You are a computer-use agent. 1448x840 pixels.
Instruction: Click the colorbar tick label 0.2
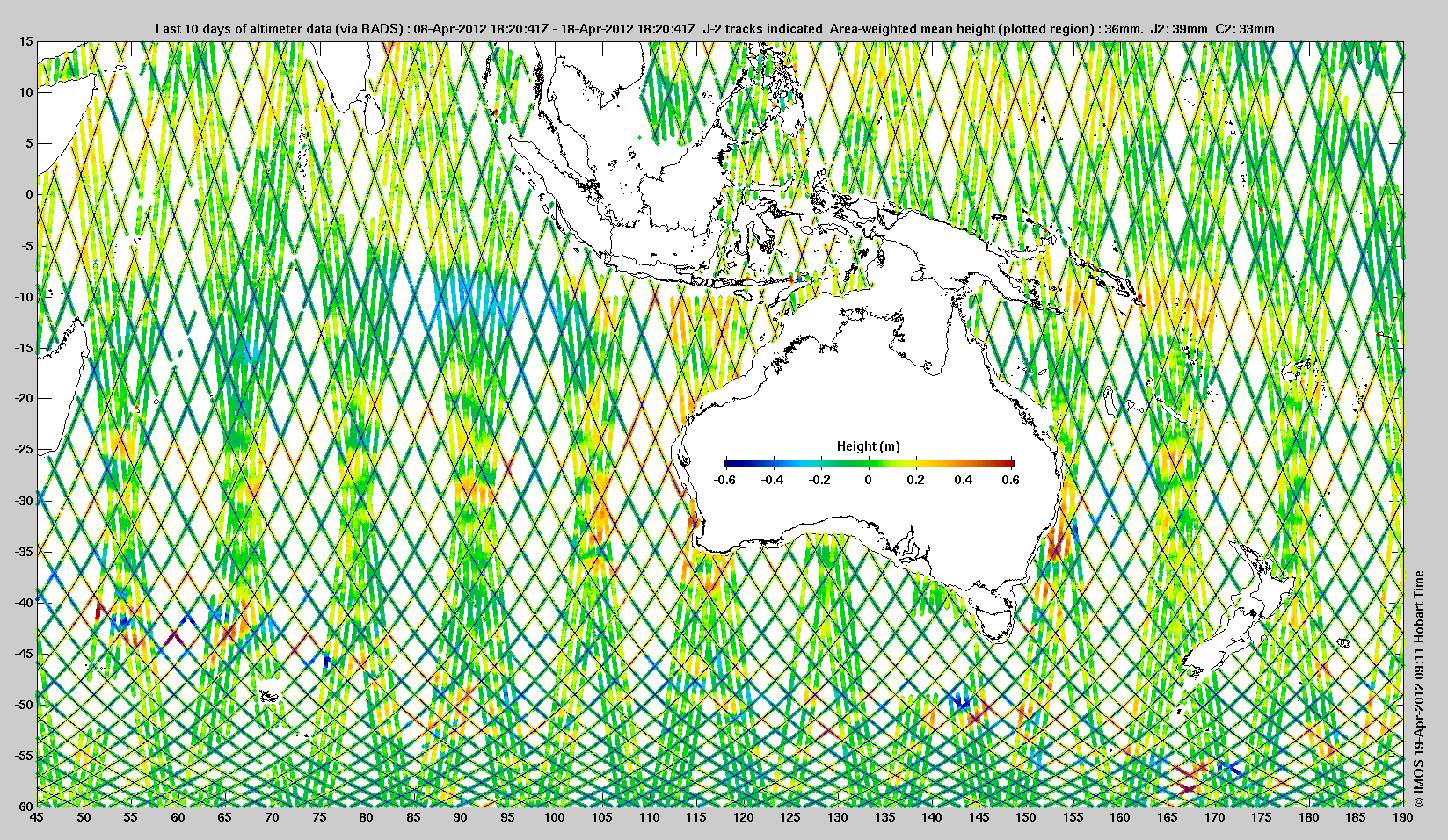(916, 480)
